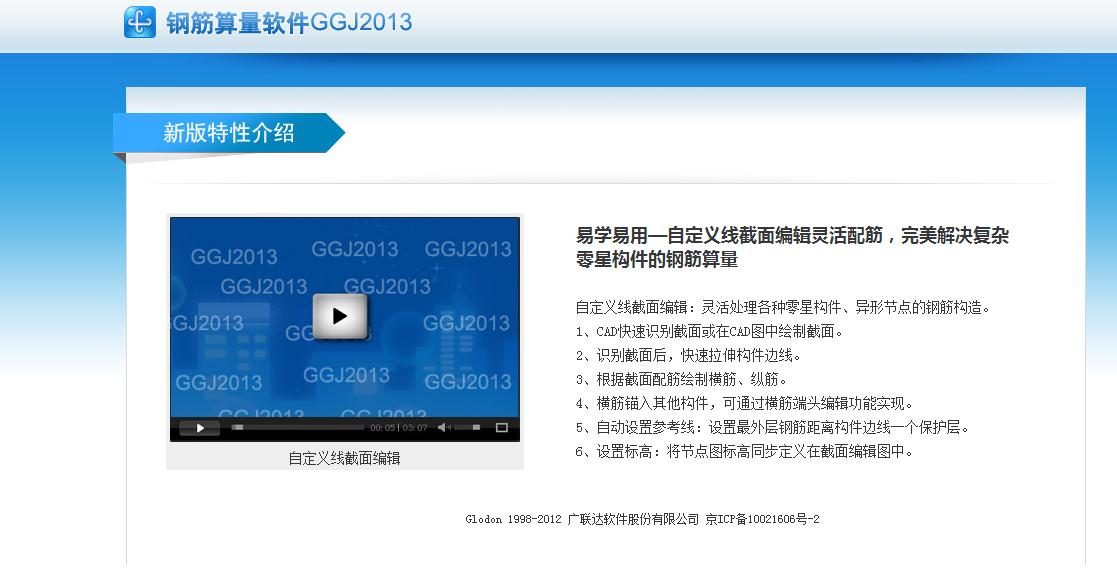The image size is (1117, 581).
Task: Click the video seek progress bar
Action: (297, 427)
